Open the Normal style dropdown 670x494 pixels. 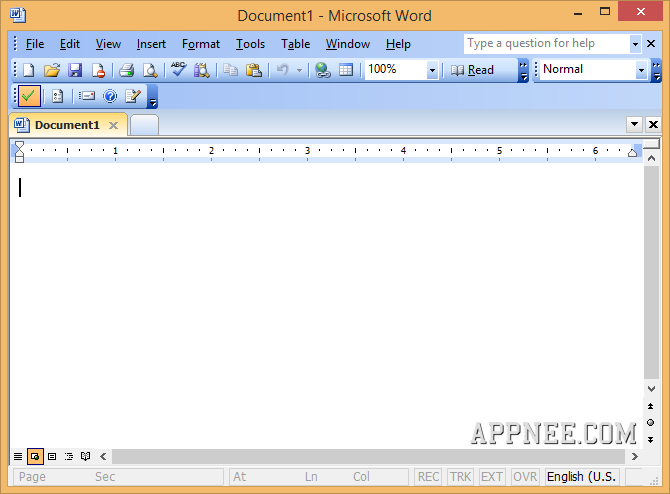641,70
